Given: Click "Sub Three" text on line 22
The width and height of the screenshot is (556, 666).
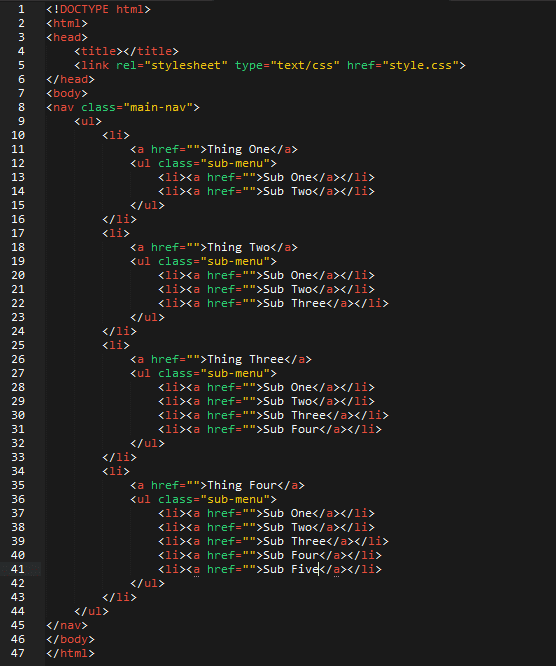Looking at the screenshot, I should click(x=294, y=303).
